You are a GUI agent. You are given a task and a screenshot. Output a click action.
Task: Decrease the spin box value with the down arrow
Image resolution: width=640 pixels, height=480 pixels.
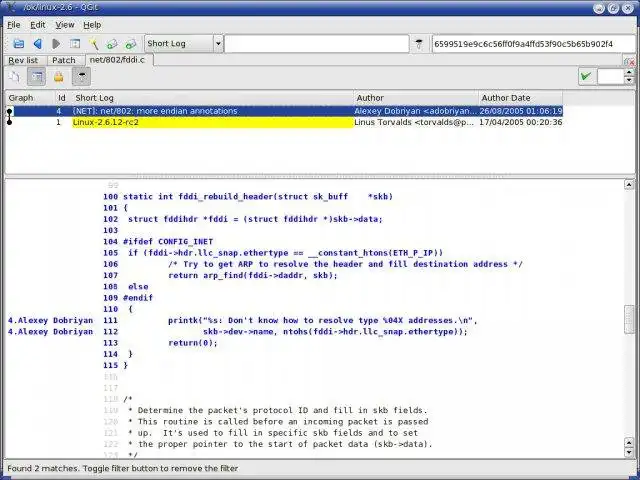629,80
